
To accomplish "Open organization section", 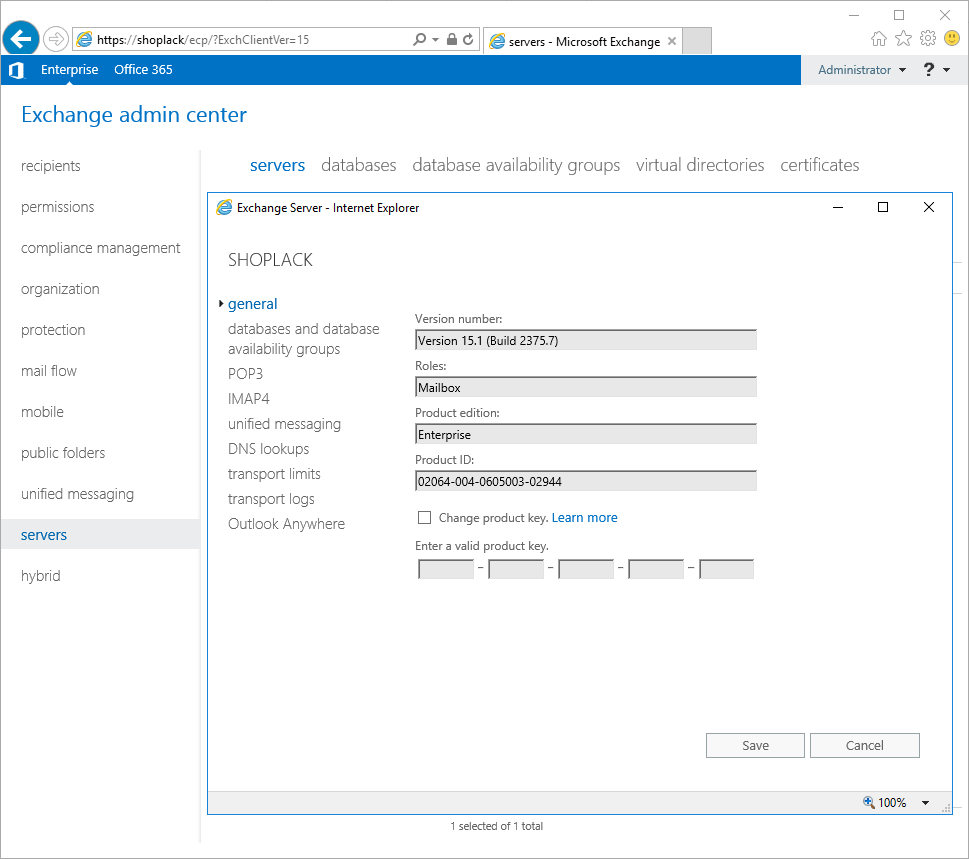I will [x=60, y=289].
